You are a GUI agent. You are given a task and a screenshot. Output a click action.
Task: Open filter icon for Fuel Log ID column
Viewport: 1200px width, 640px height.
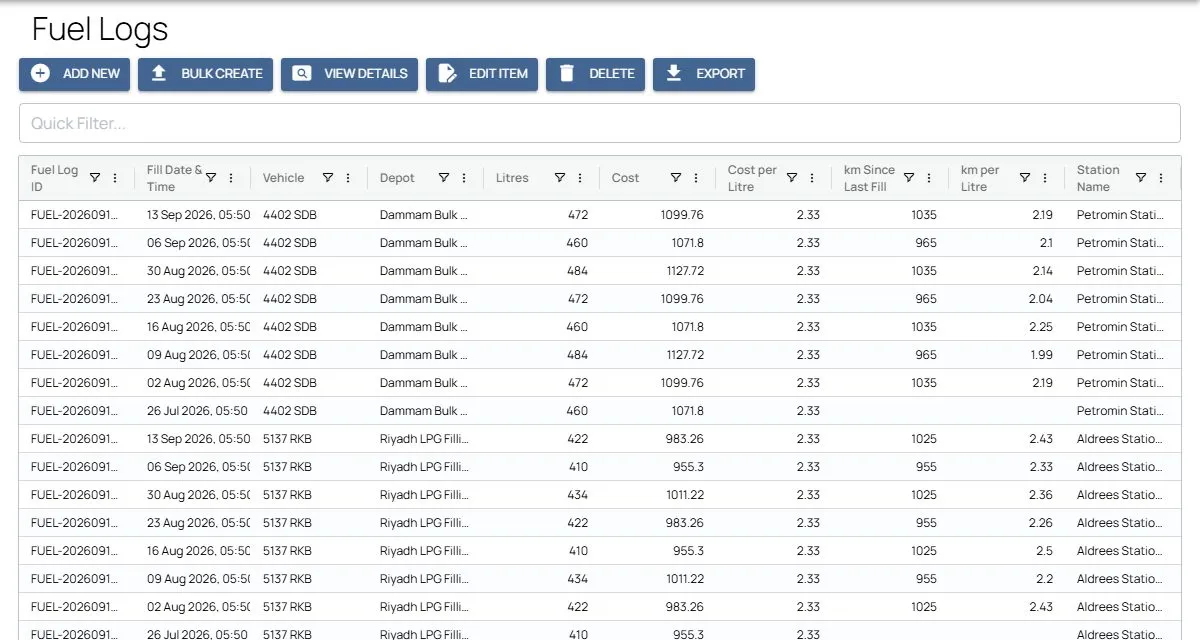tap(95, 178)
